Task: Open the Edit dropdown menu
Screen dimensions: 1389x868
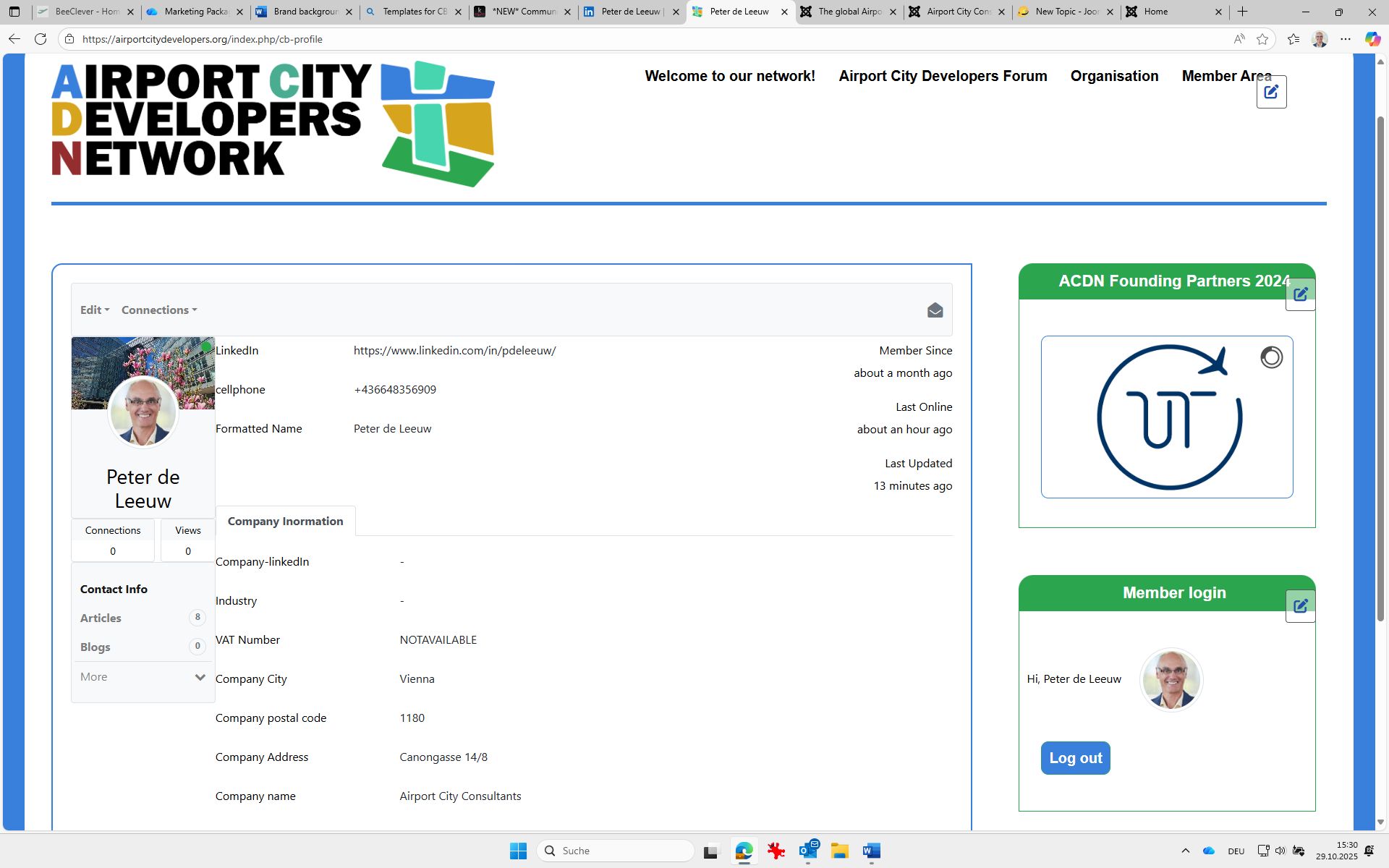Action: (x=95, y=310)
